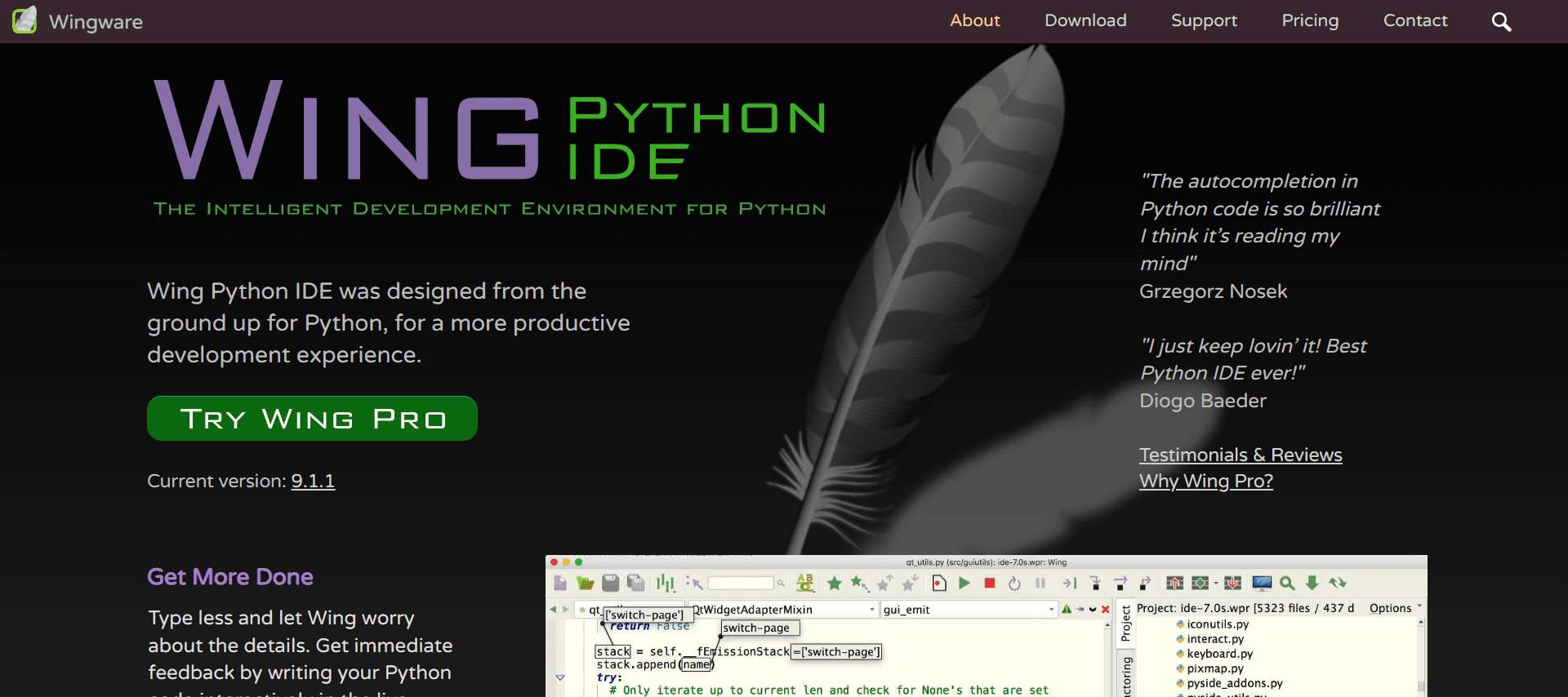Screen dimensions: 1568x697
Task: Click the red Stop debug icon
Action: point(990,583)
